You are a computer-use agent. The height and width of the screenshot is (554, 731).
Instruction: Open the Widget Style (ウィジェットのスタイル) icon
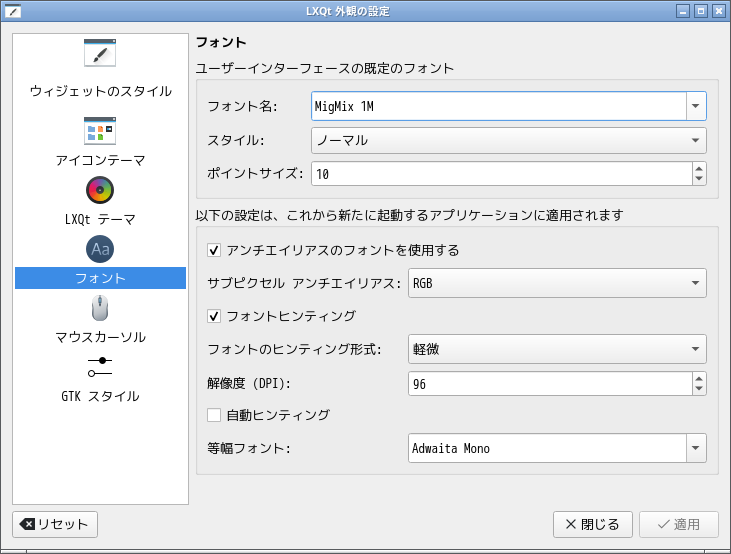pyautogui.click(x=100, y=53)
